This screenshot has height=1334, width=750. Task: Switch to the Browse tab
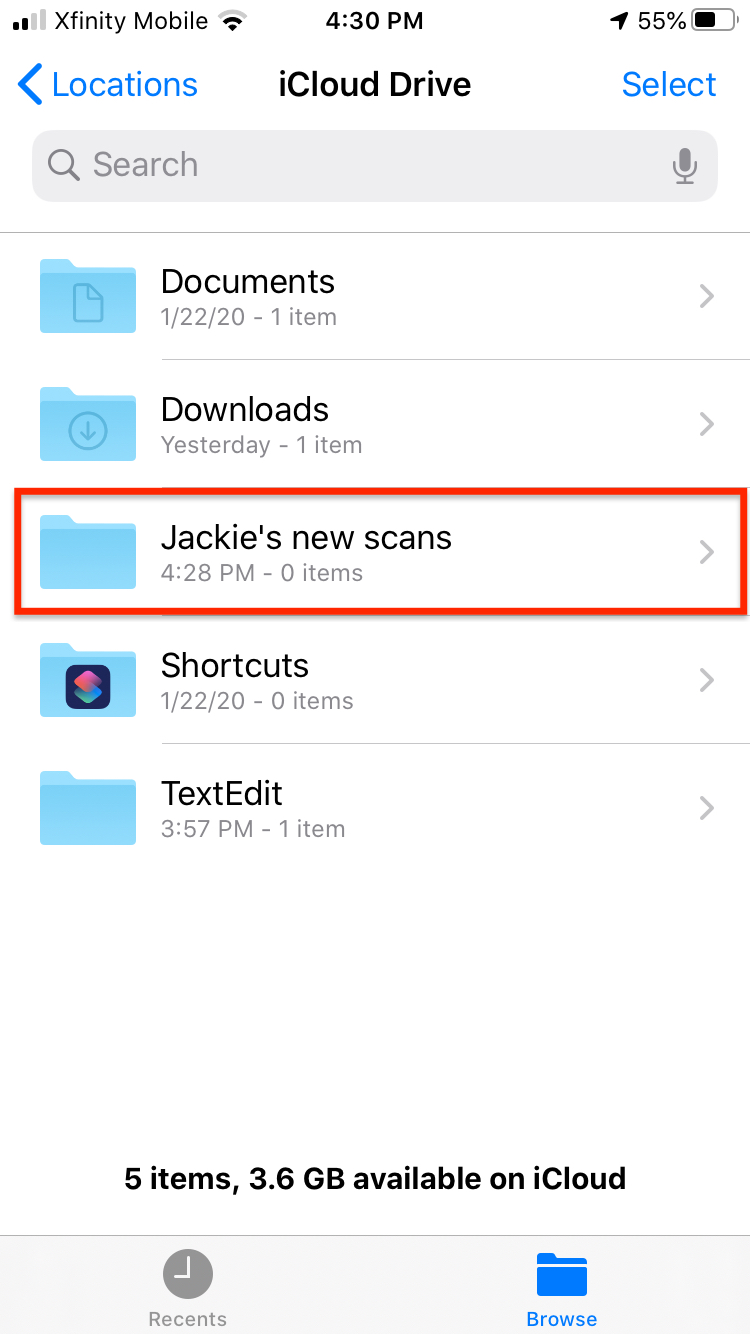562,1289
